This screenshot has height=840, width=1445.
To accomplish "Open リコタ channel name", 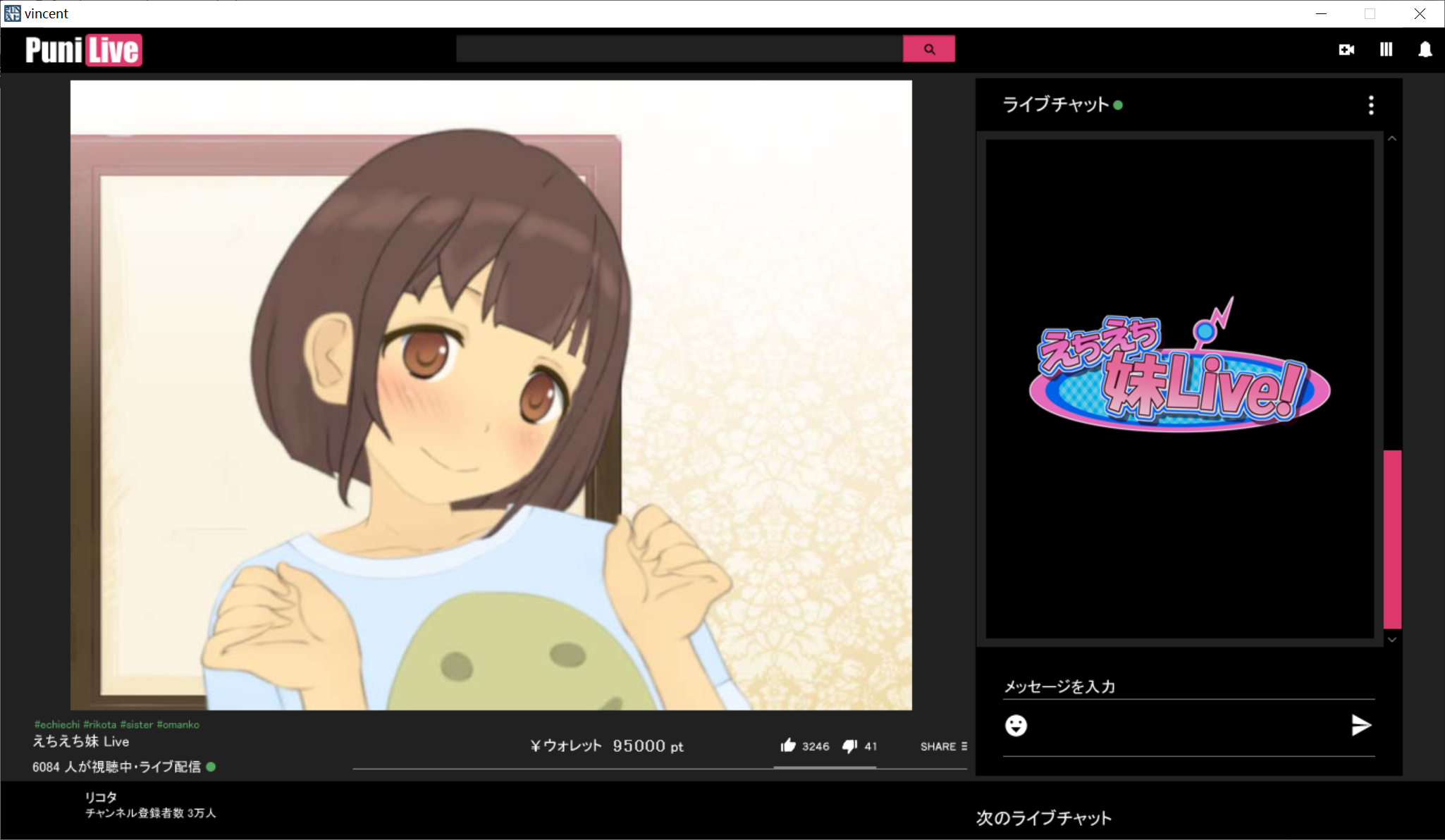I will point(101,797).
